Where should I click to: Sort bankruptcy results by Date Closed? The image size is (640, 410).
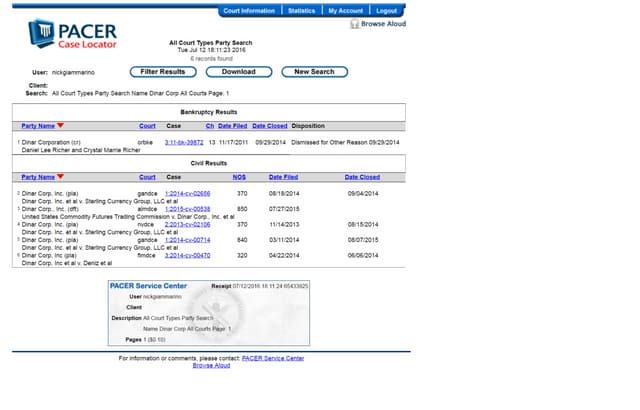point(269,126)
